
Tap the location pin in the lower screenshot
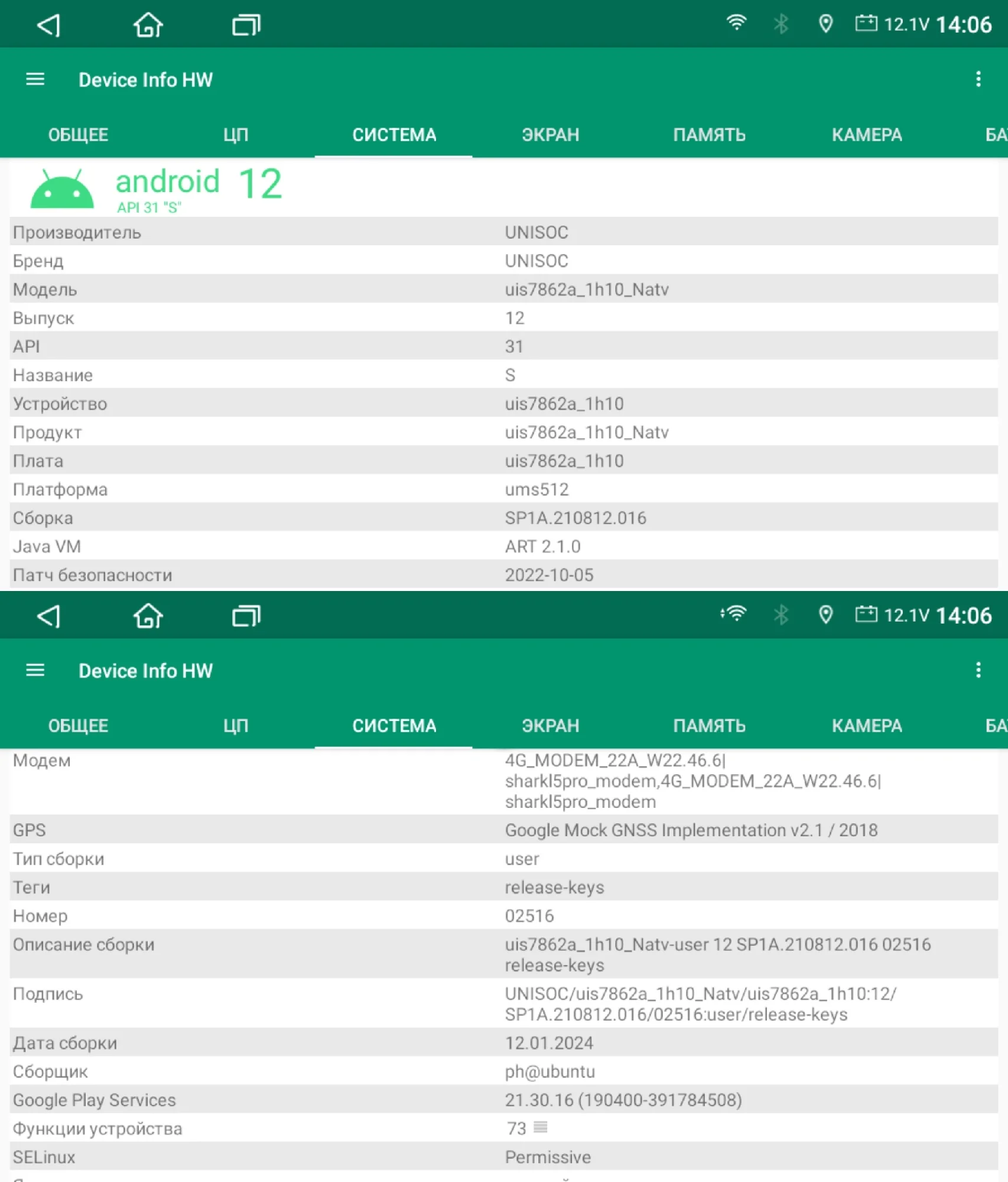pos(825,615)
